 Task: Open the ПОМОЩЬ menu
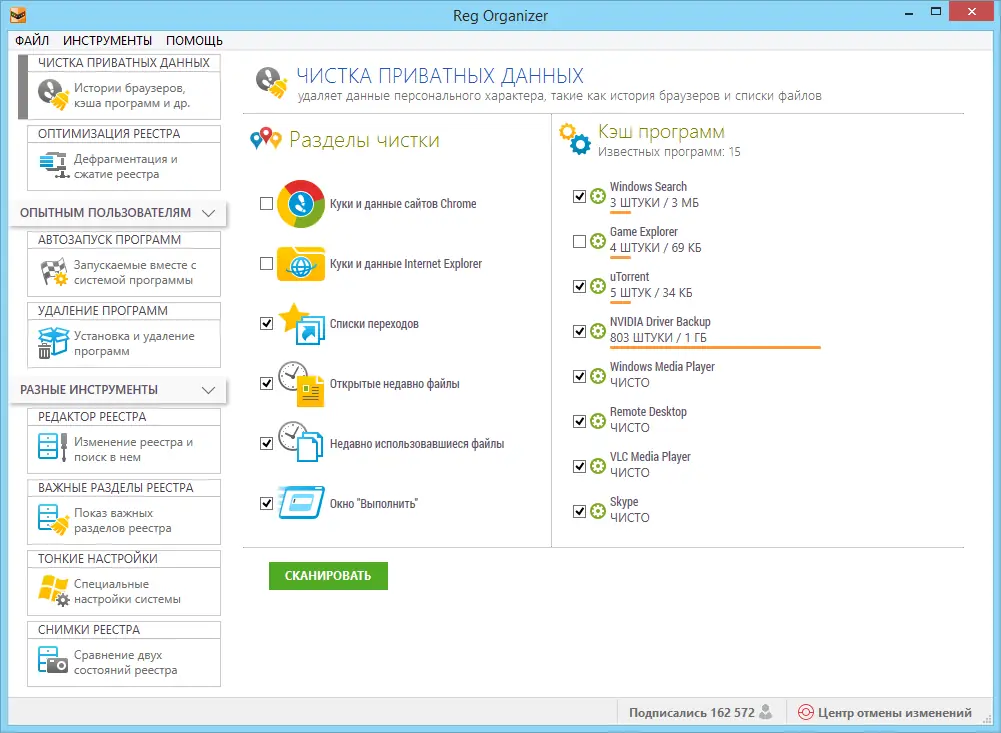click(194, 40)
